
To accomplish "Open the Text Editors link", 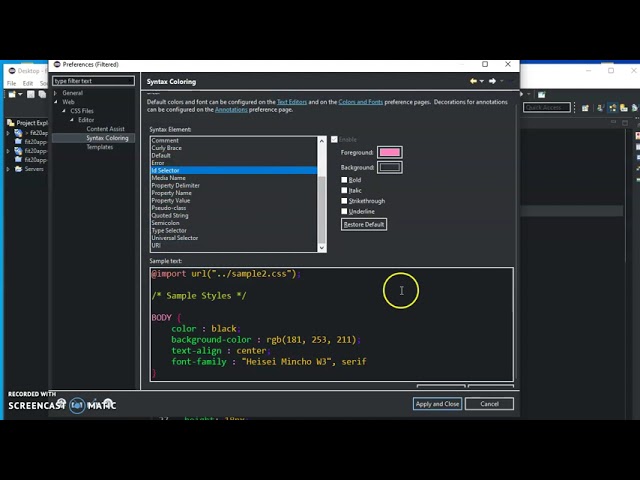I will click(x=292, y=102).
